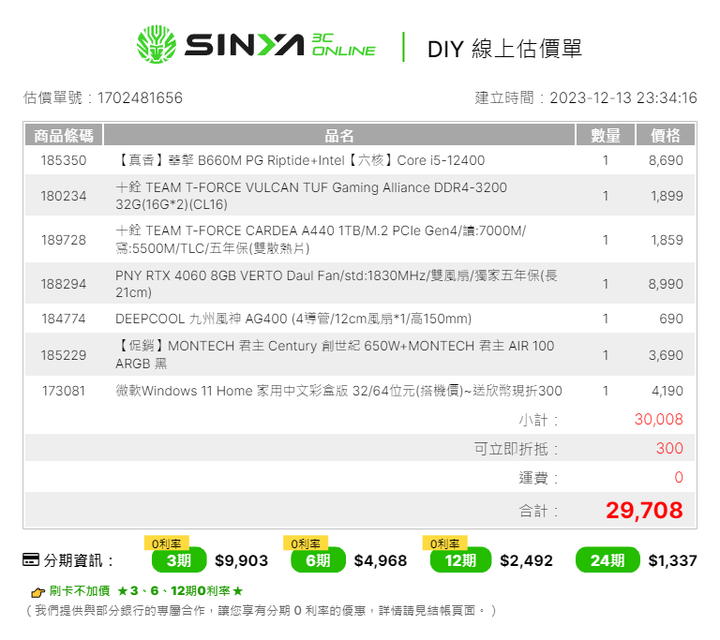Click the MONTECH Century 650W item

pyautogui.click(x=335, y=355)
